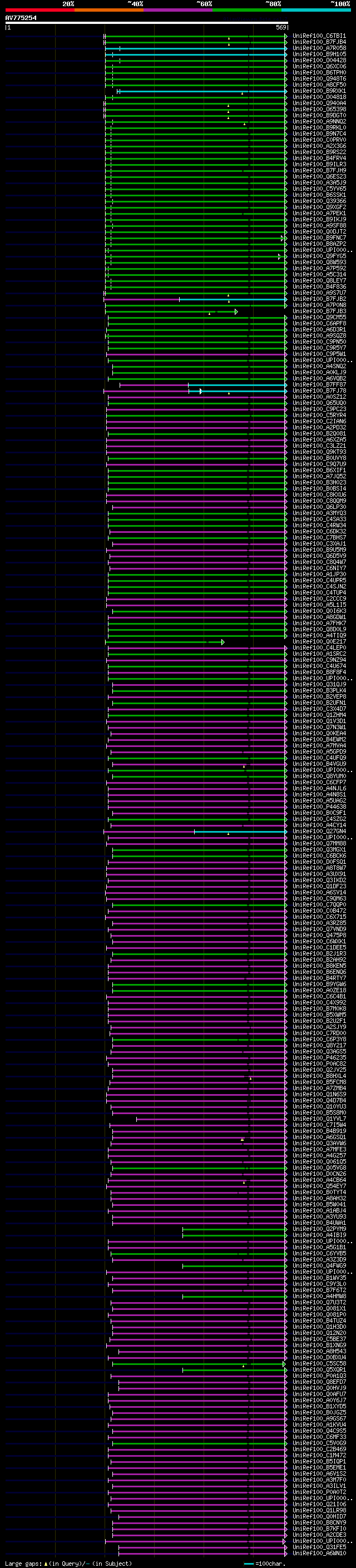Select label UniRef100_Q9CM55
This screenshot has width=356, height=1568.
(319, 317)
